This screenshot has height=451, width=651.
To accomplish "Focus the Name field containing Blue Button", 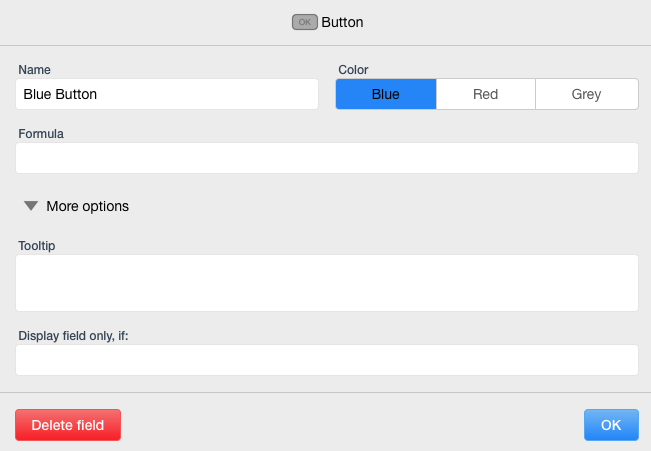I will 167,94.
